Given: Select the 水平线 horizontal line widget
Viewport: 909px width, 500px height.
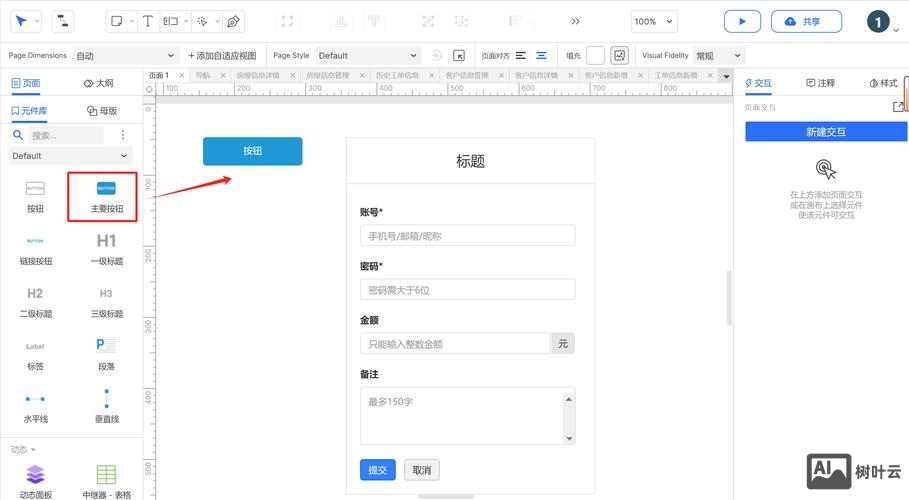Looking at the screenshot, I should pos(35,408).
